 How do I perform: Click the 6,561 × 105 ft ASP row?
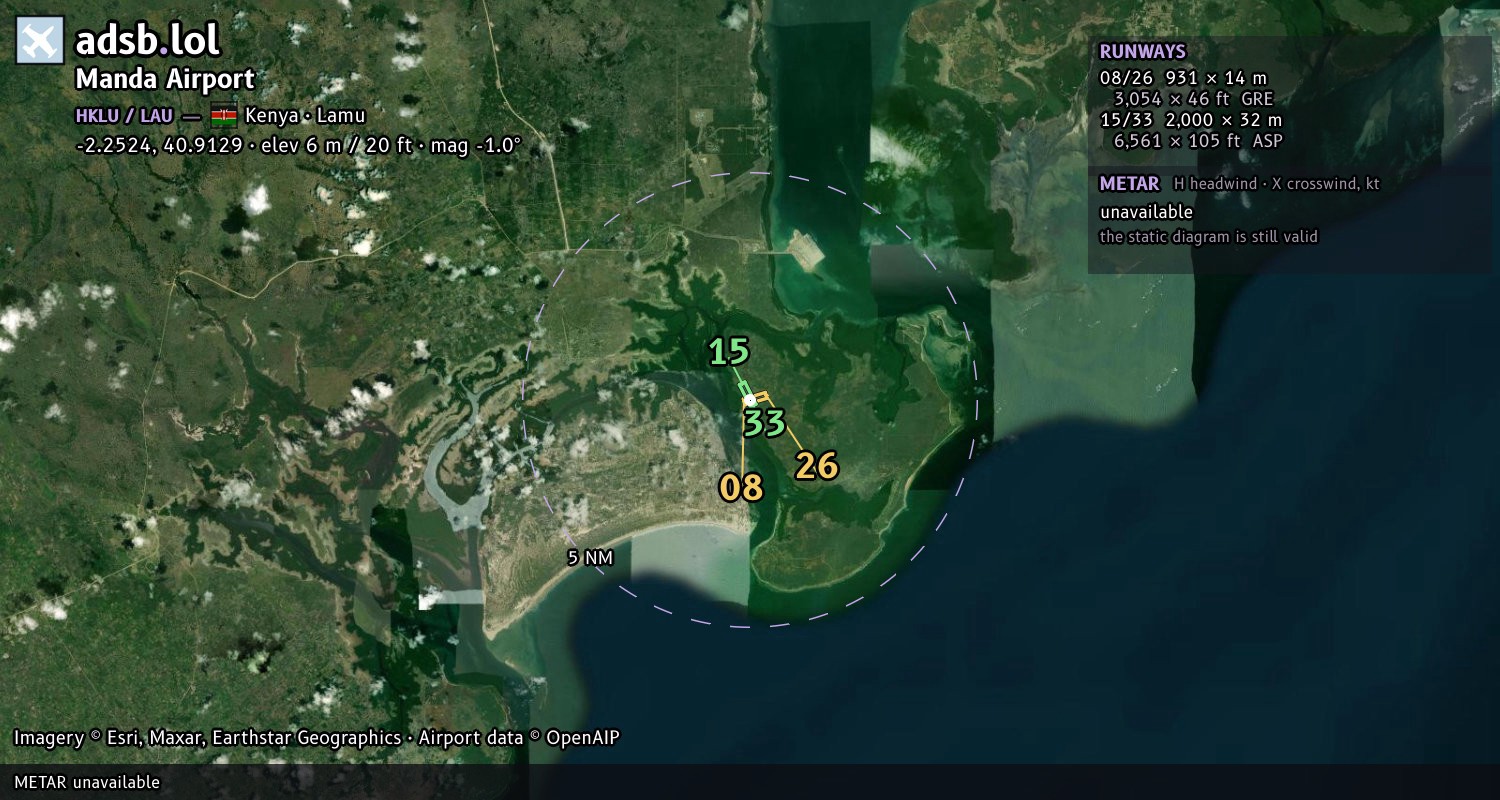tap(1198, 141)
